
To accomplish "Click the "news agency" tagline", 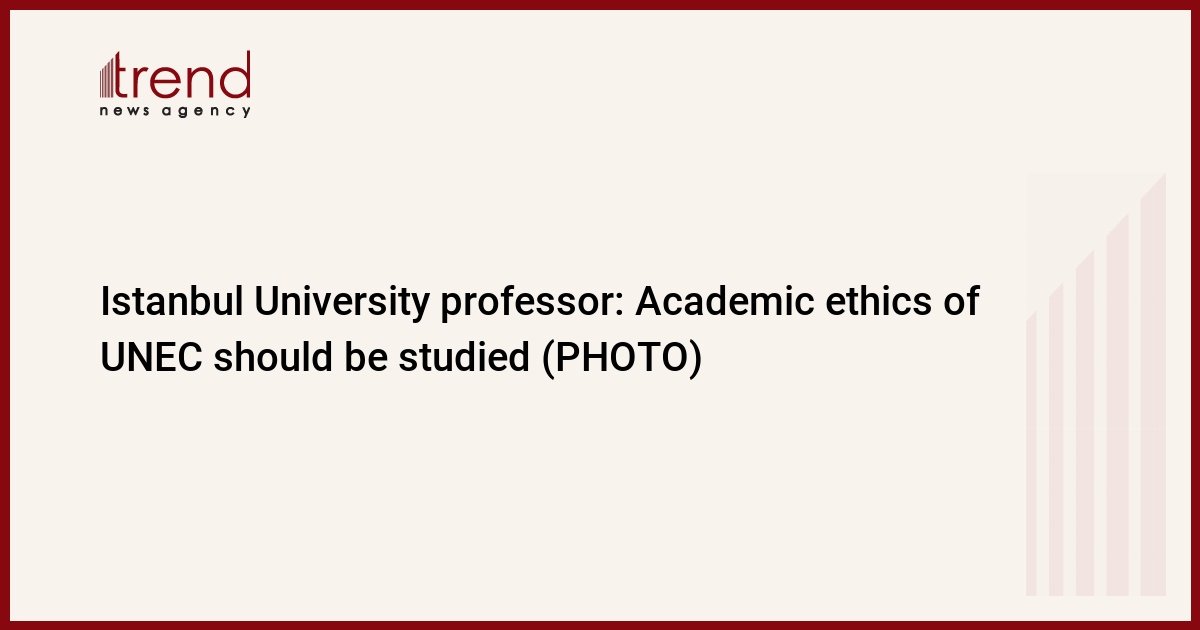I will tap(175, 111).
